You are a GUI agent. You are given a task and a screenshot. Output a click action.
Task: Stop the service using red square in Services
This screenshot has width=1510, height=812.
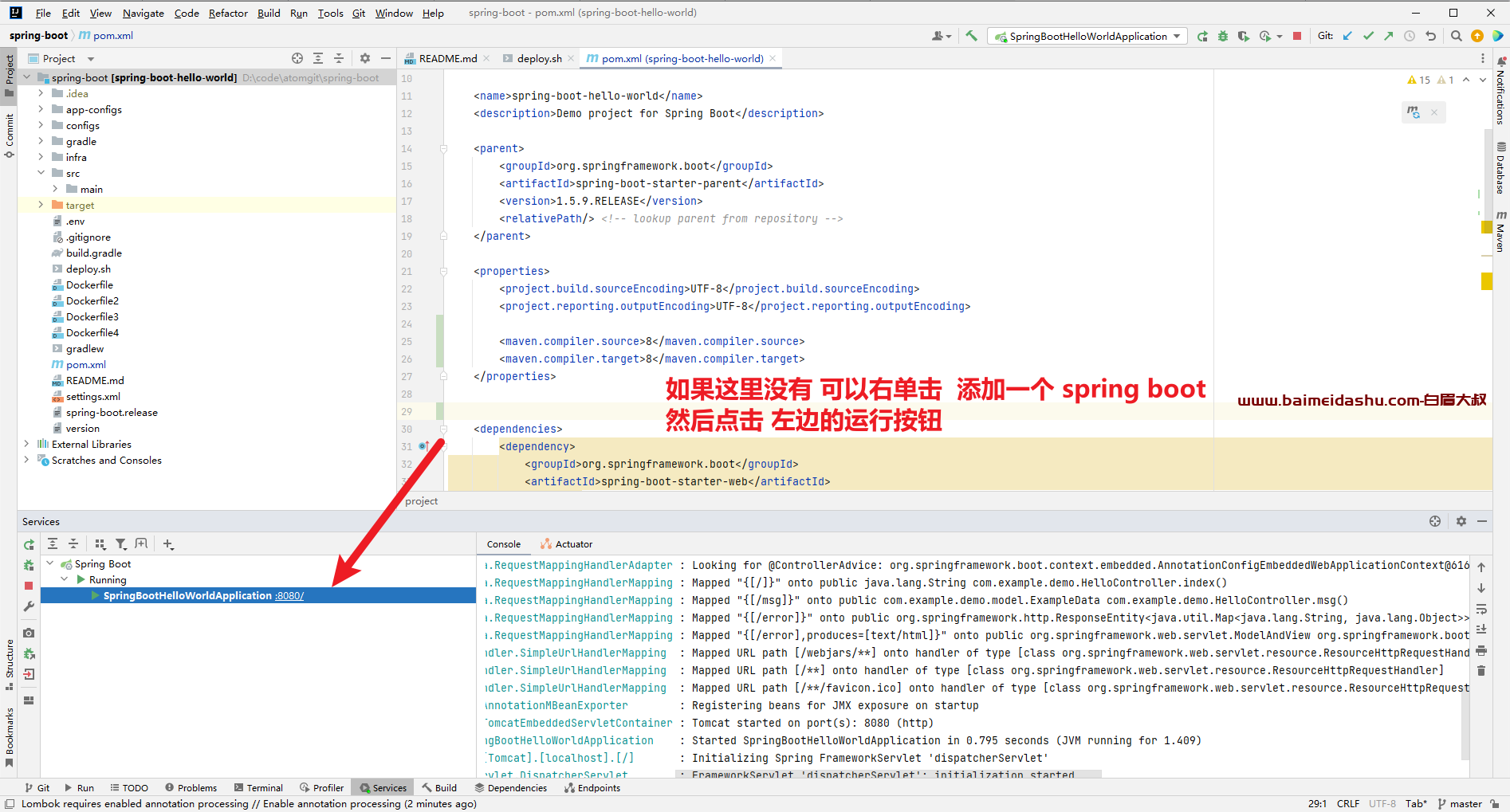click(29, 586)
